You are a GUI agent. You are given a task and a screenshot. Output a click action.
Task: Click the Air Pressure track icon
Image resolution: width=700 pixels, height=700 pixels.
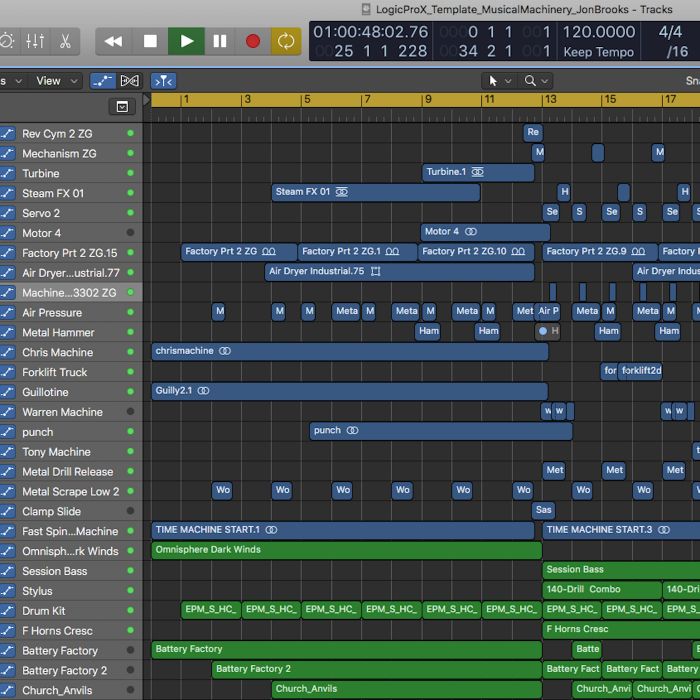8,312
